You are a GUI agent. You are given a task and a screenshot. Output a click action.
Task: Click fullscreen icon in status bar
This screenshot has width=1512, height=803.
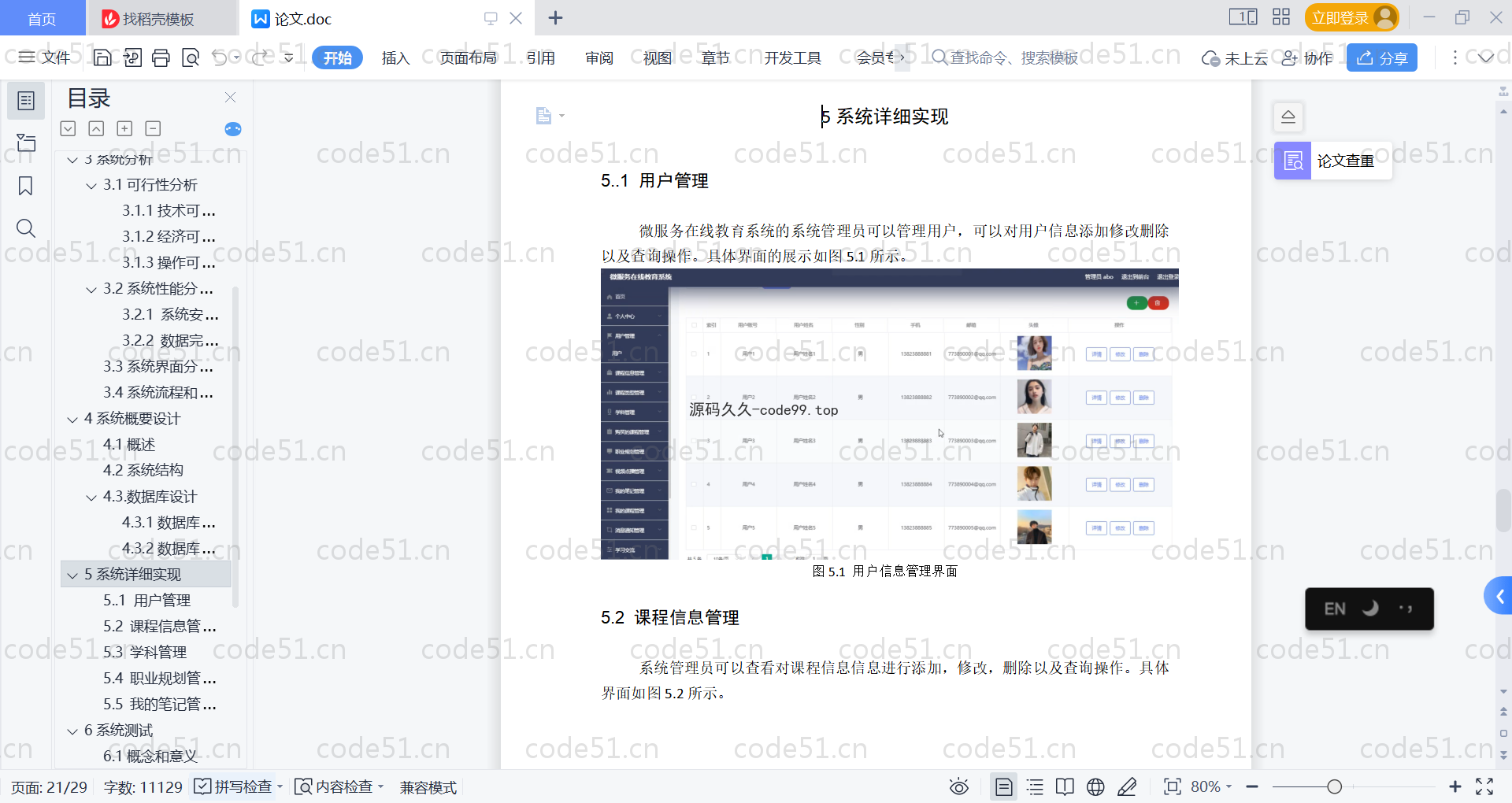coord(1484,786)
